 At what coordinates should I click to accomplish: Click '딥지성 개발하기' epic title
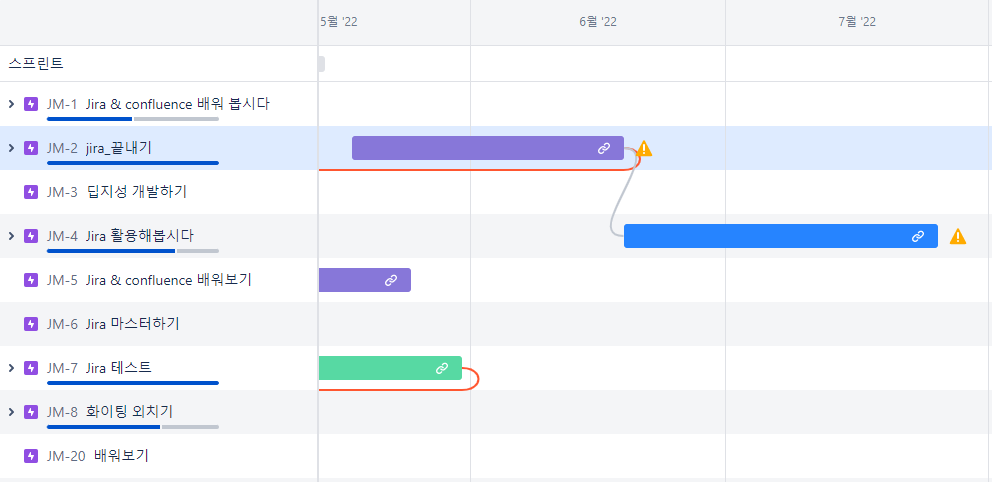tap(137, 192)
